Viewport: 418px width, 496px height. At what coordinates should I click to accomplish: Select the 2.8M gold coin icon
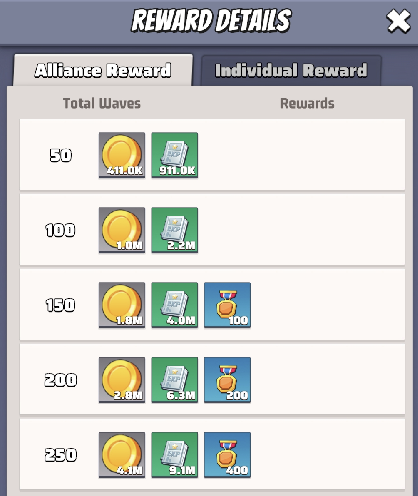(122, 380)
